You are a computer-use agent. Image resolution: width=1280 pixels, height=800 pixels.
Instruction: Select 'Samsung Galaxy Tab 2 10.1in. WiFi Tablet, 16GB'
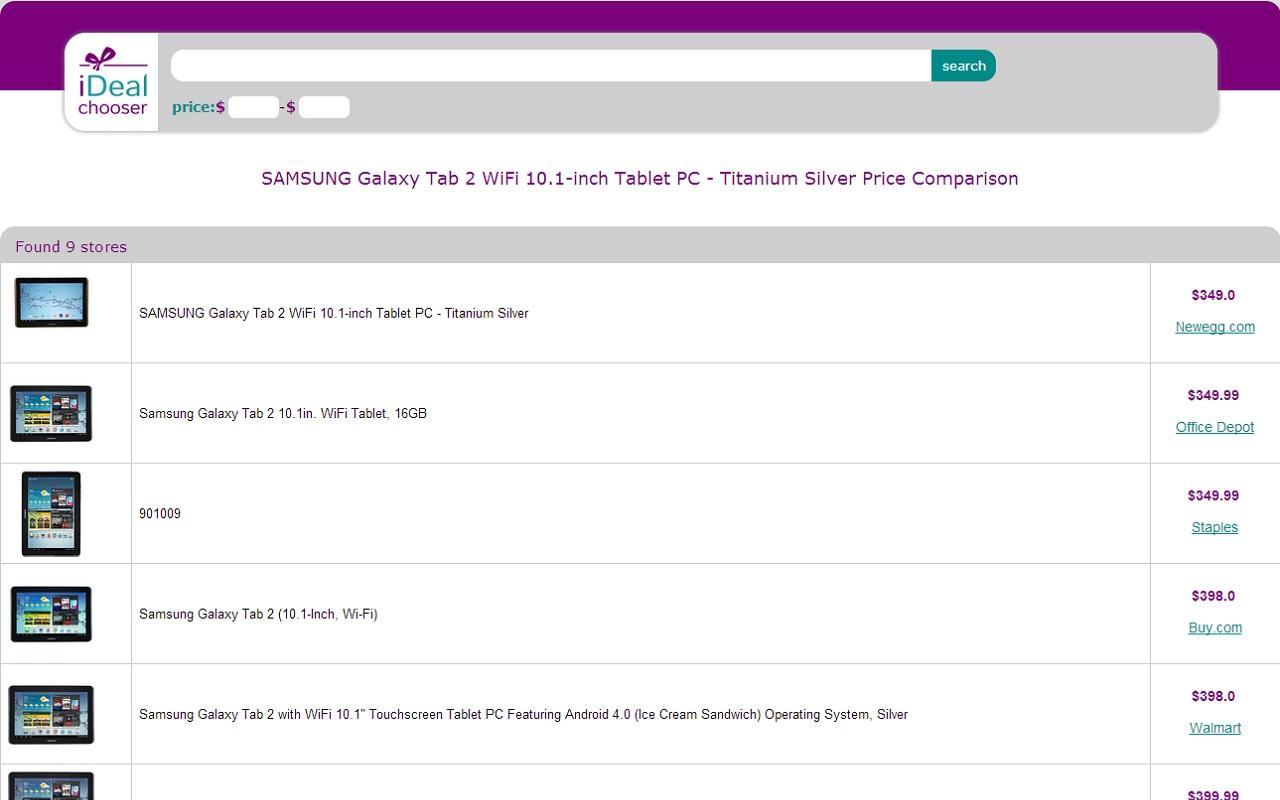283,413
